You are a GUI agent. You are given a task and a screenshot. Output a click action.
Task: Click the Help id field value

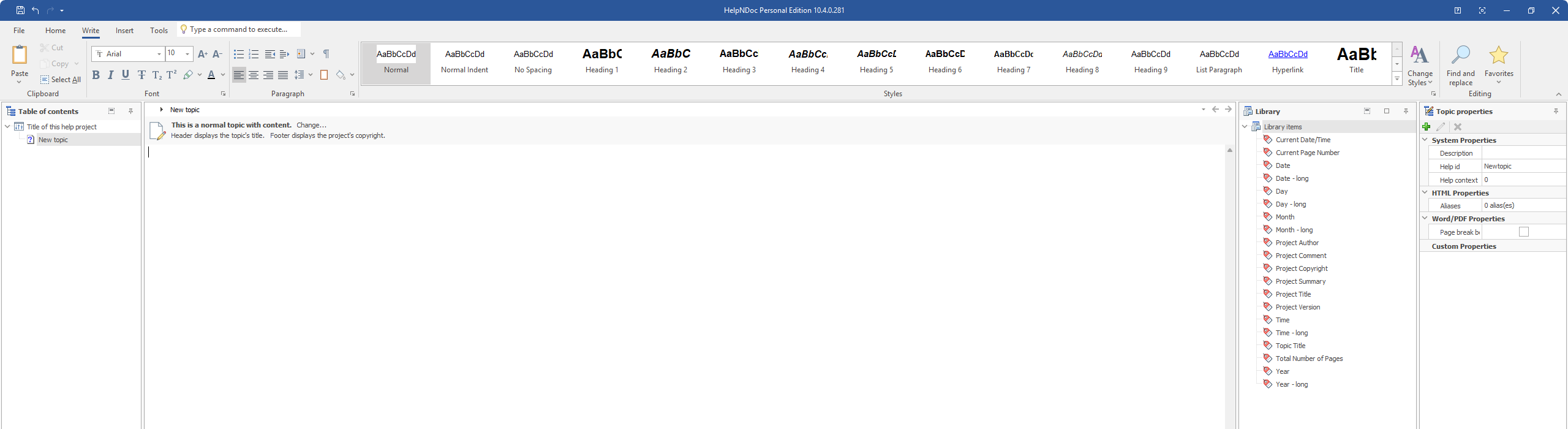(1522, 166)
